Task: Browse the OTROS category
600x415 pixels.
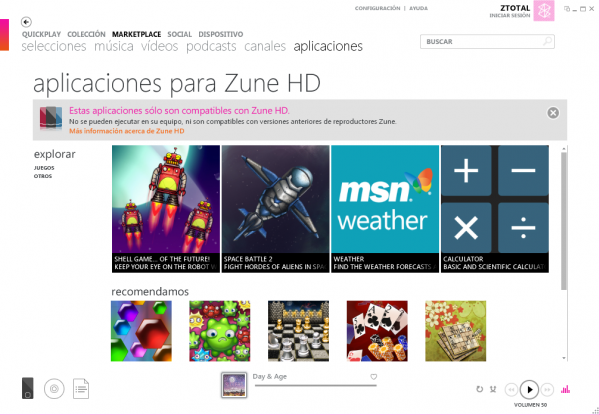Action: pyautogui.click(x=43, y=176)
